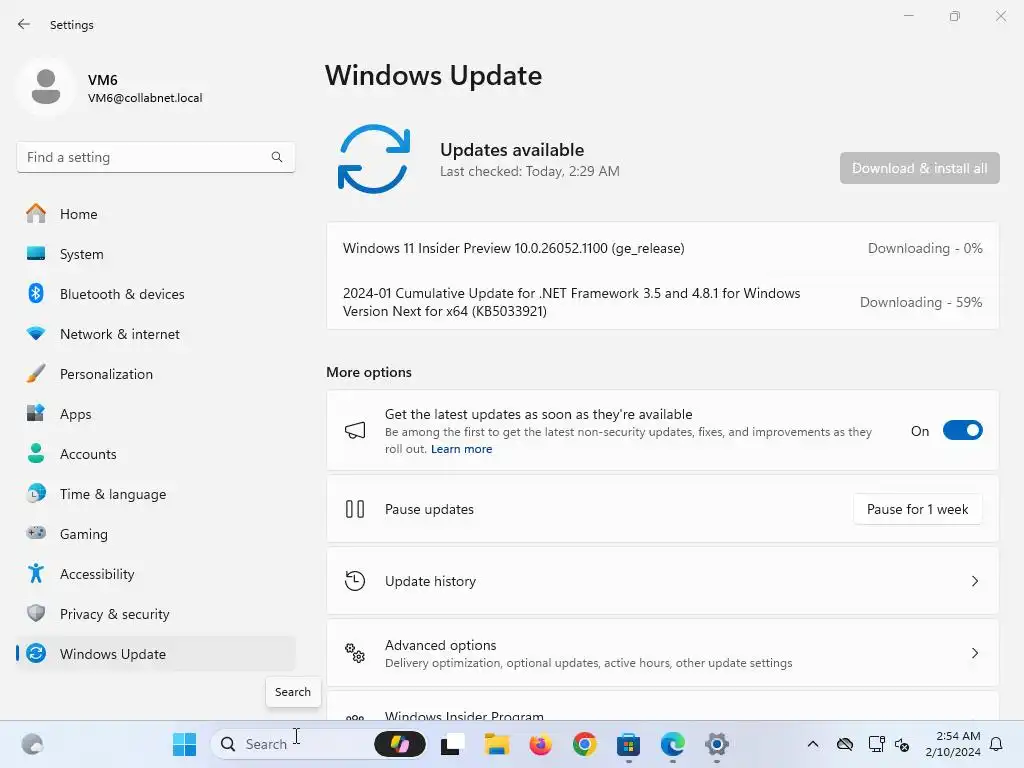Select Privacy & security in sidebar

155,614
